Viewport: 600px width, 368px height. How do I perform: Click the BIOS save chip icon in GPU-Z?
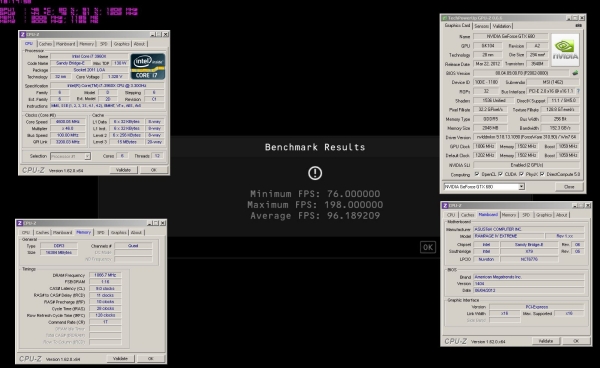[575, 73]
